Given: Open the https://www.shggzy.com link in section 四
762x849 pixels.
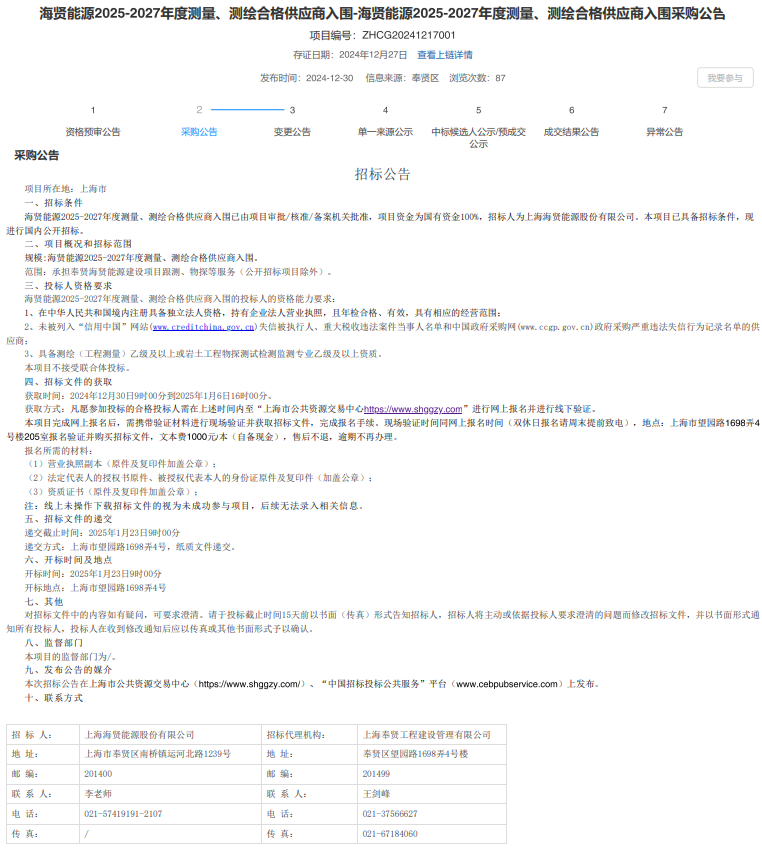Looking at the screenshot, I should [412, 409].
